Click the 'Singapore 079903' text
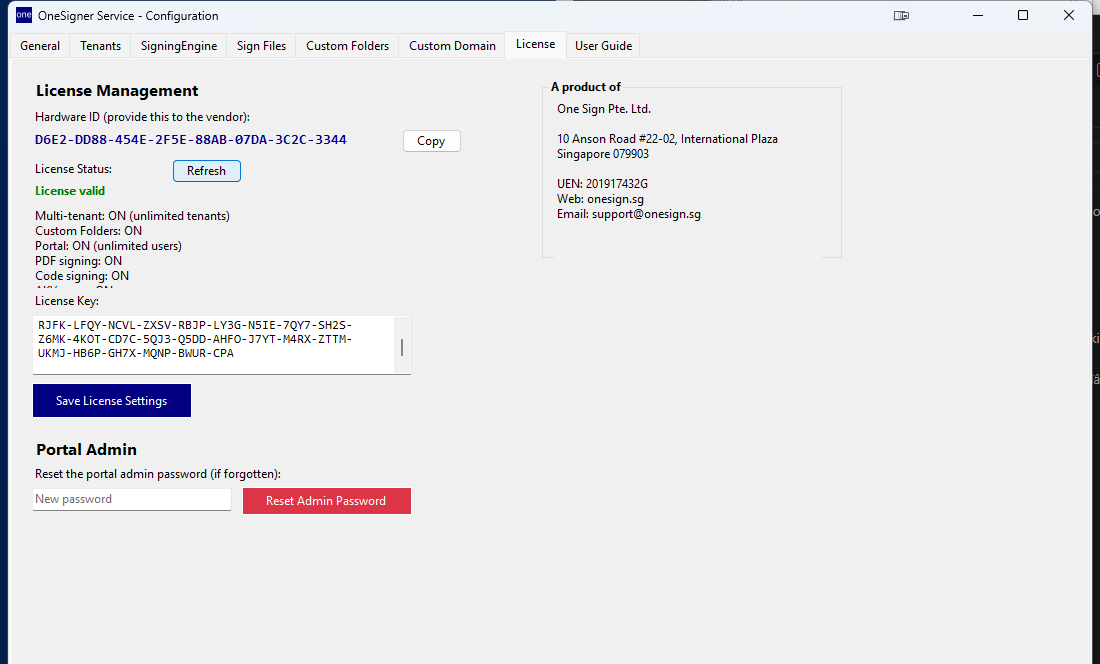Image resolution: width=1100 pixels, height=664 pixels. click(603, 154)
